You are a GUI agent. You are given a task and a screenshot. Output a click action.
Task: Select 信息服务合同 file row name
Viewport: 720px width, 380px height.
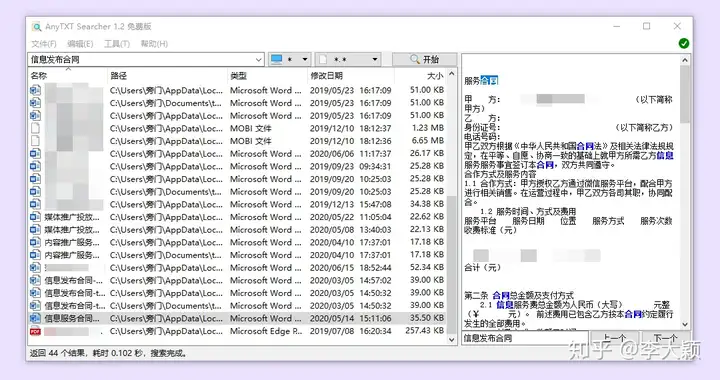coord(72,318)
